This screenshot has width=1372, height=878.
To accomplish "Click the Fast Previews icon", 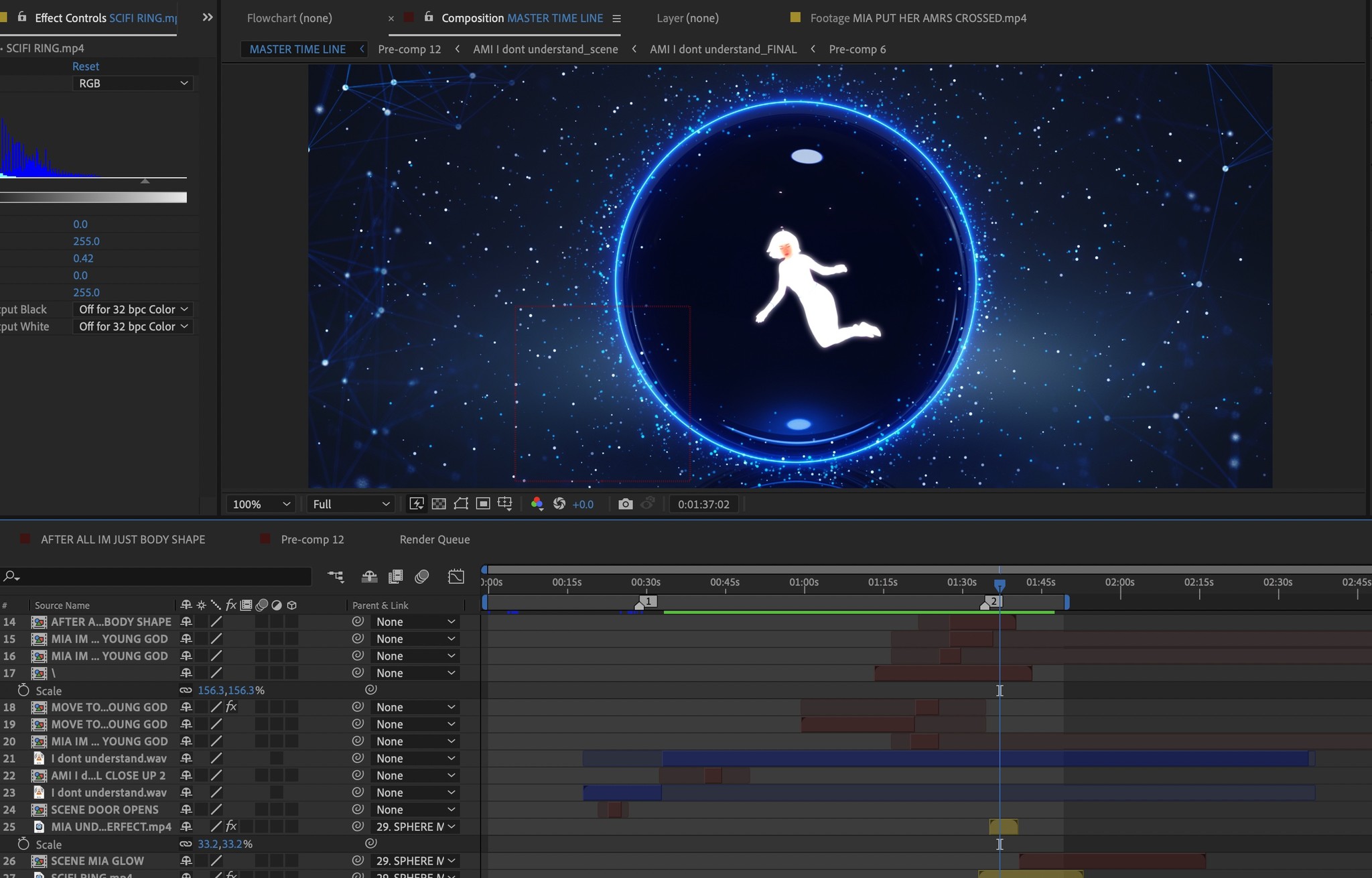I will point(416,504).
